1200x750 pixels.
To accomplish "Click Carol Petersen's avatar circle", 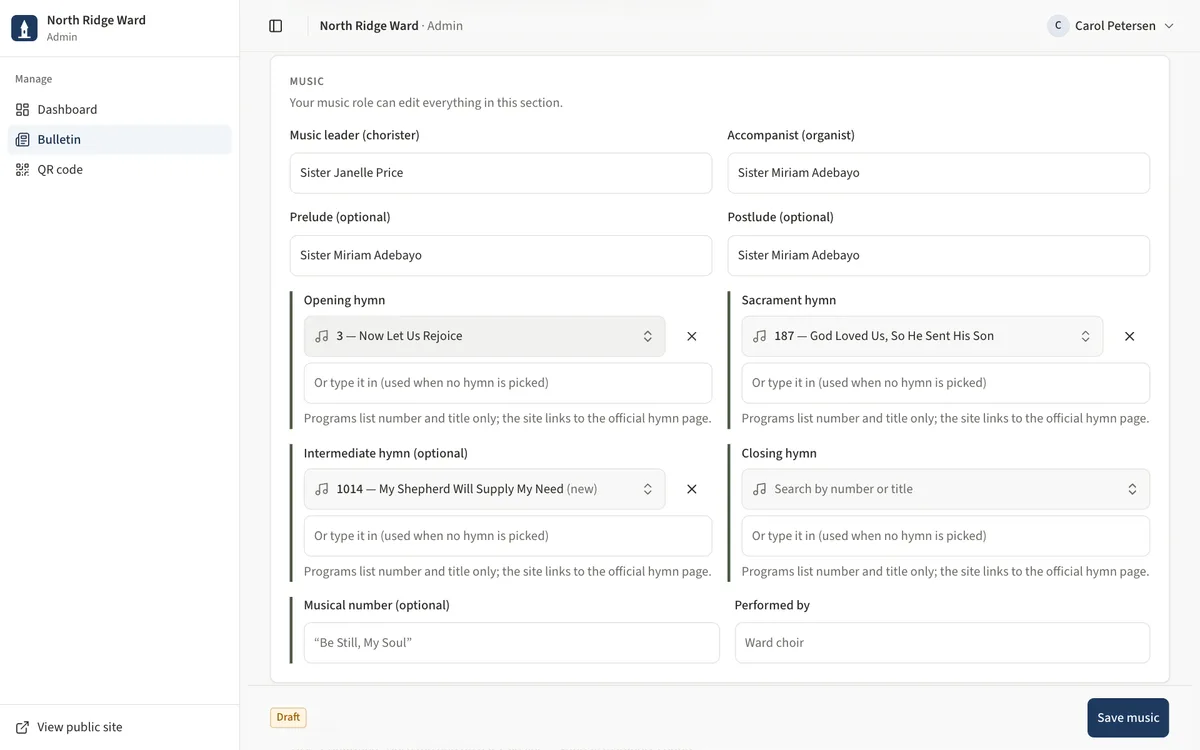I will 1058,26.
